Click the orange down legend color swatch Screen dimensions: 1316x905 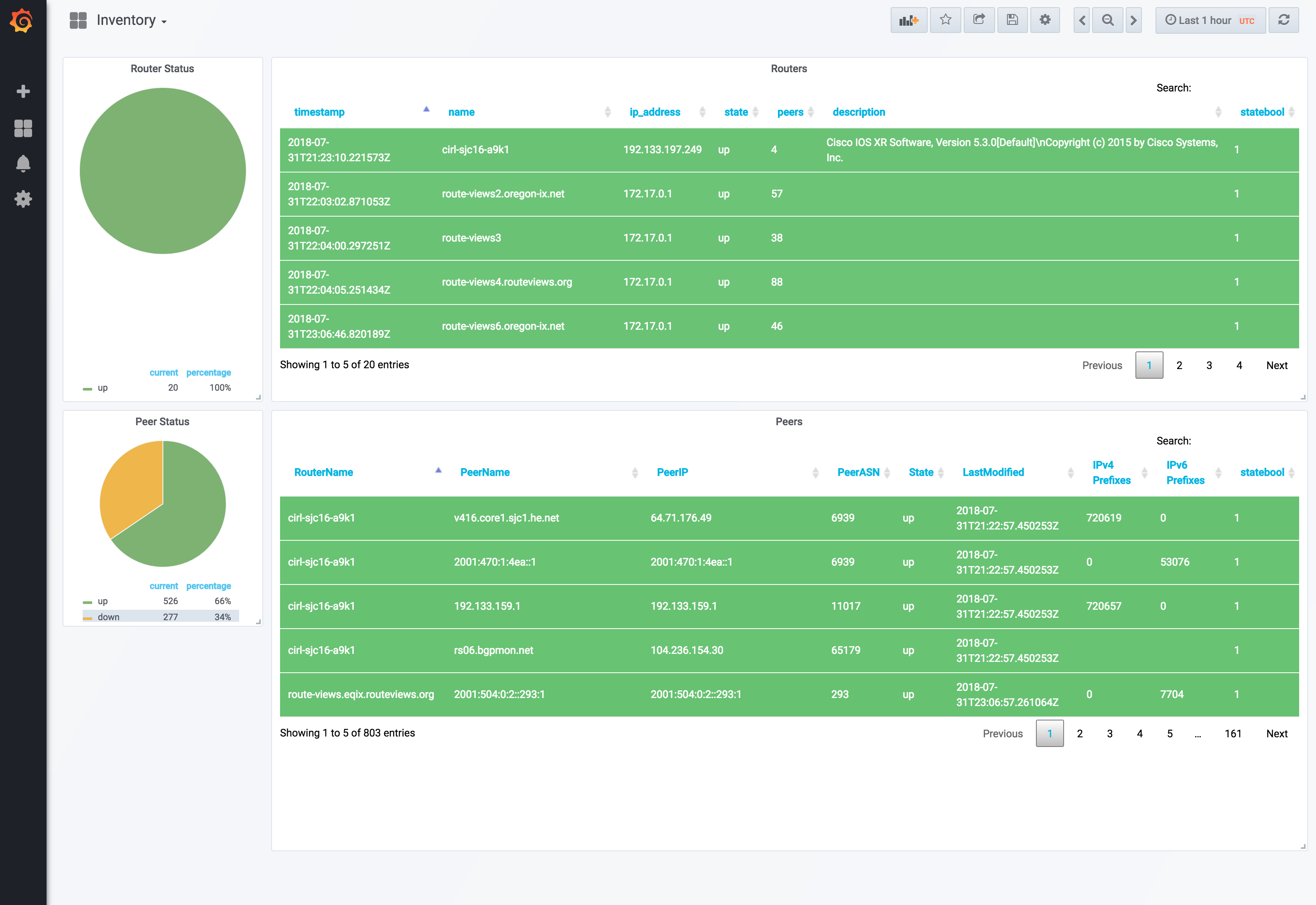[87, 618]
